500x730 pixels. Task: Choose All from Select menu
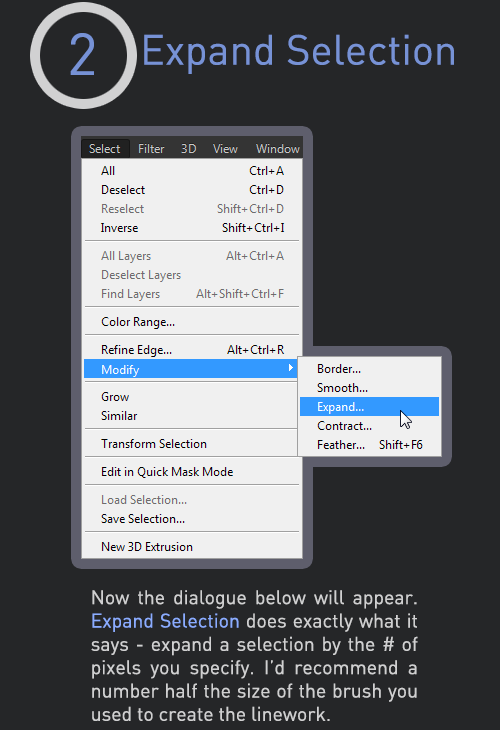192,171
